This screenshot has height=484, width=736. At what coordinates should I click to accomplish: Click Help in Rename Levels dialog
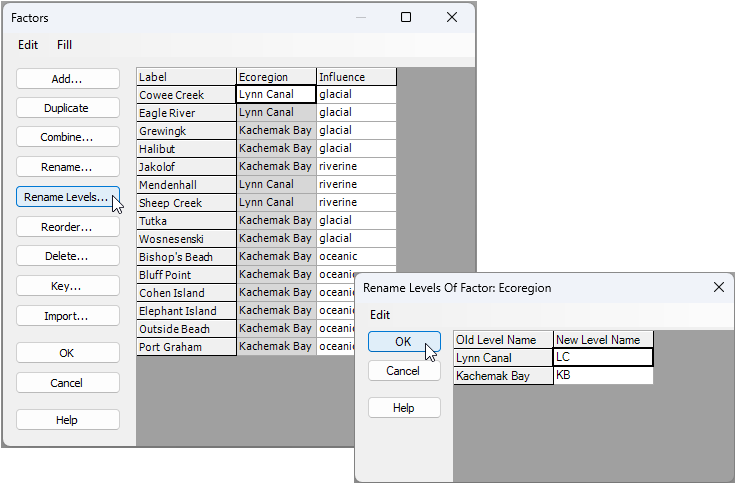point(404,408)
